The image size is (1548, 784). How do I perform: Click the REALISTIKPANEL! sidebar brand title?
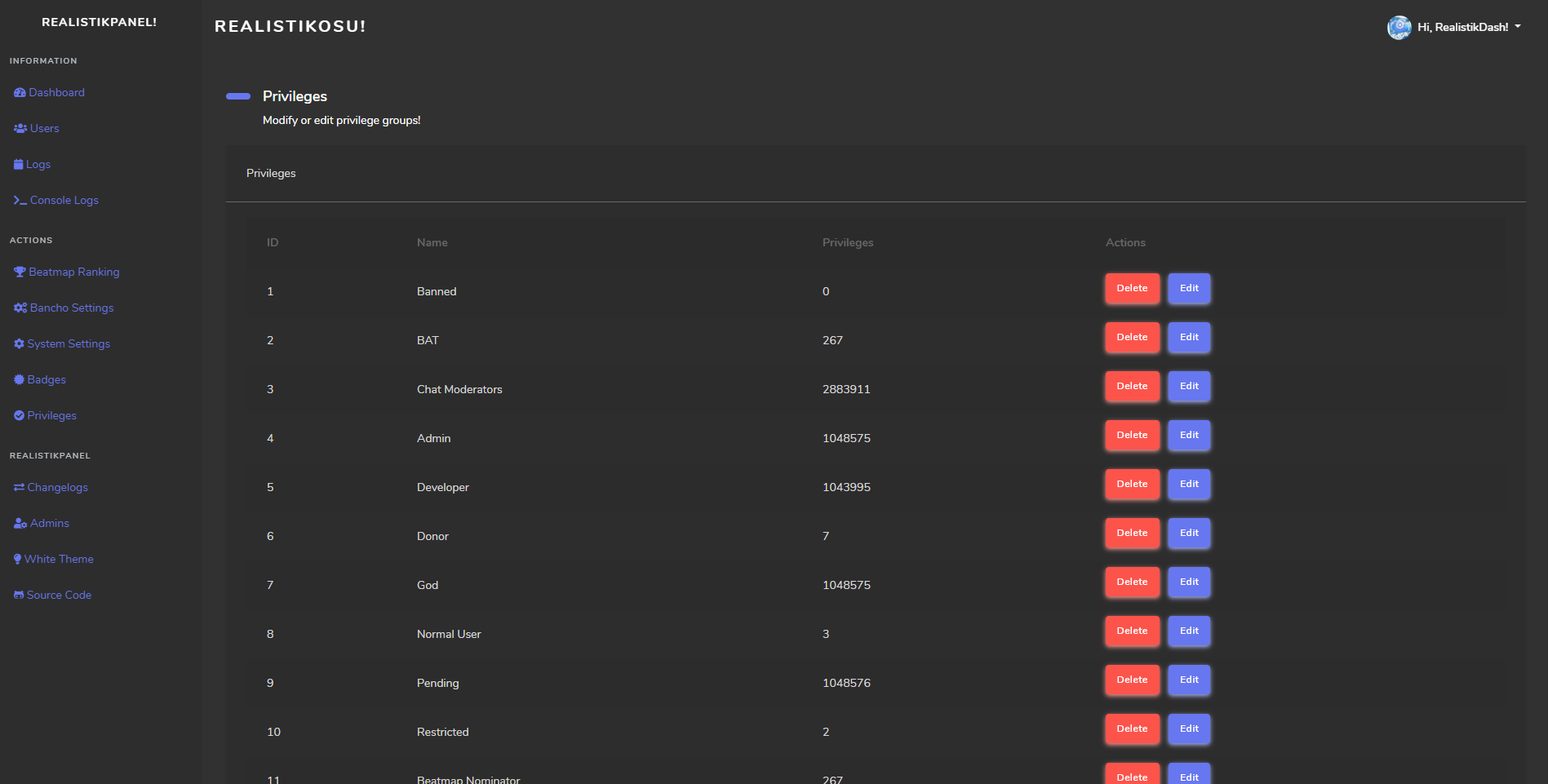pyautogui.click(x=100, y=22)
